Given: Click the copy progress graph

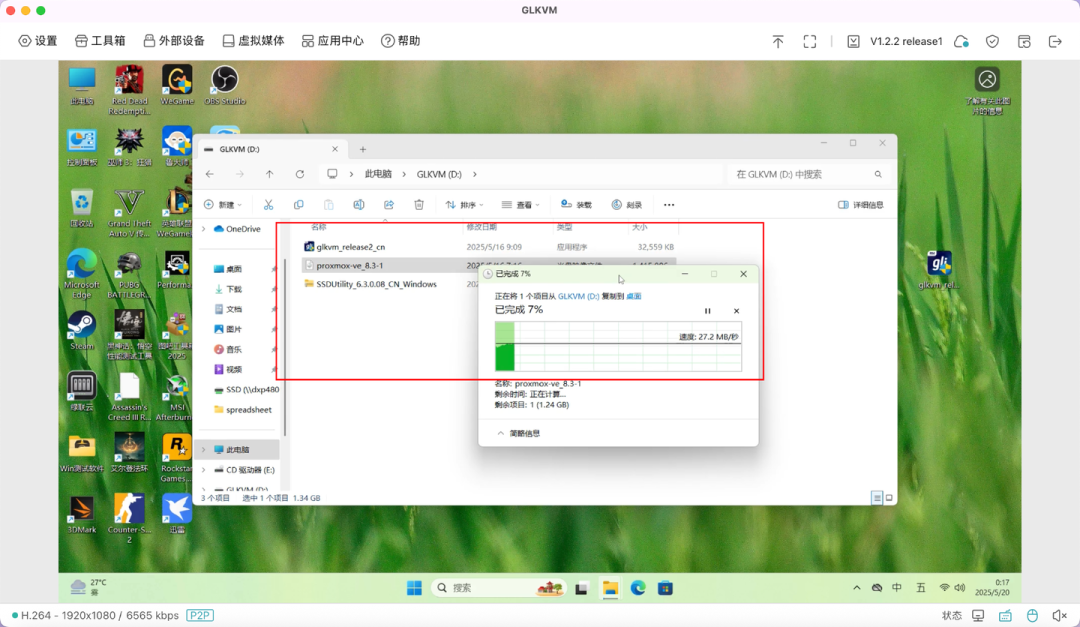Looking at the screenshot, I should (x=618, y=346).
